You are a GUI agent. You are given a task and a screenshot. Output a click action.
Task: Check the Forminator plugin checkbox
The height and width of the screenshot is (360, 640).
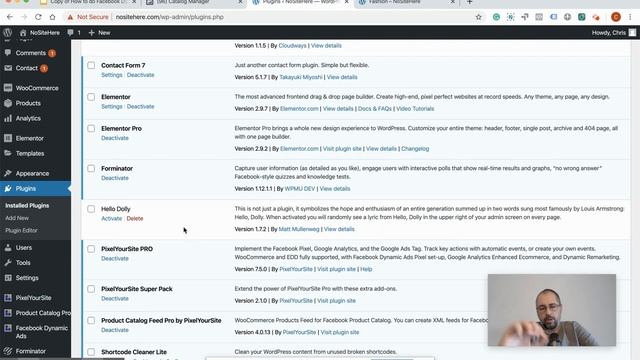pyautogui.click(x=91, y=169)
